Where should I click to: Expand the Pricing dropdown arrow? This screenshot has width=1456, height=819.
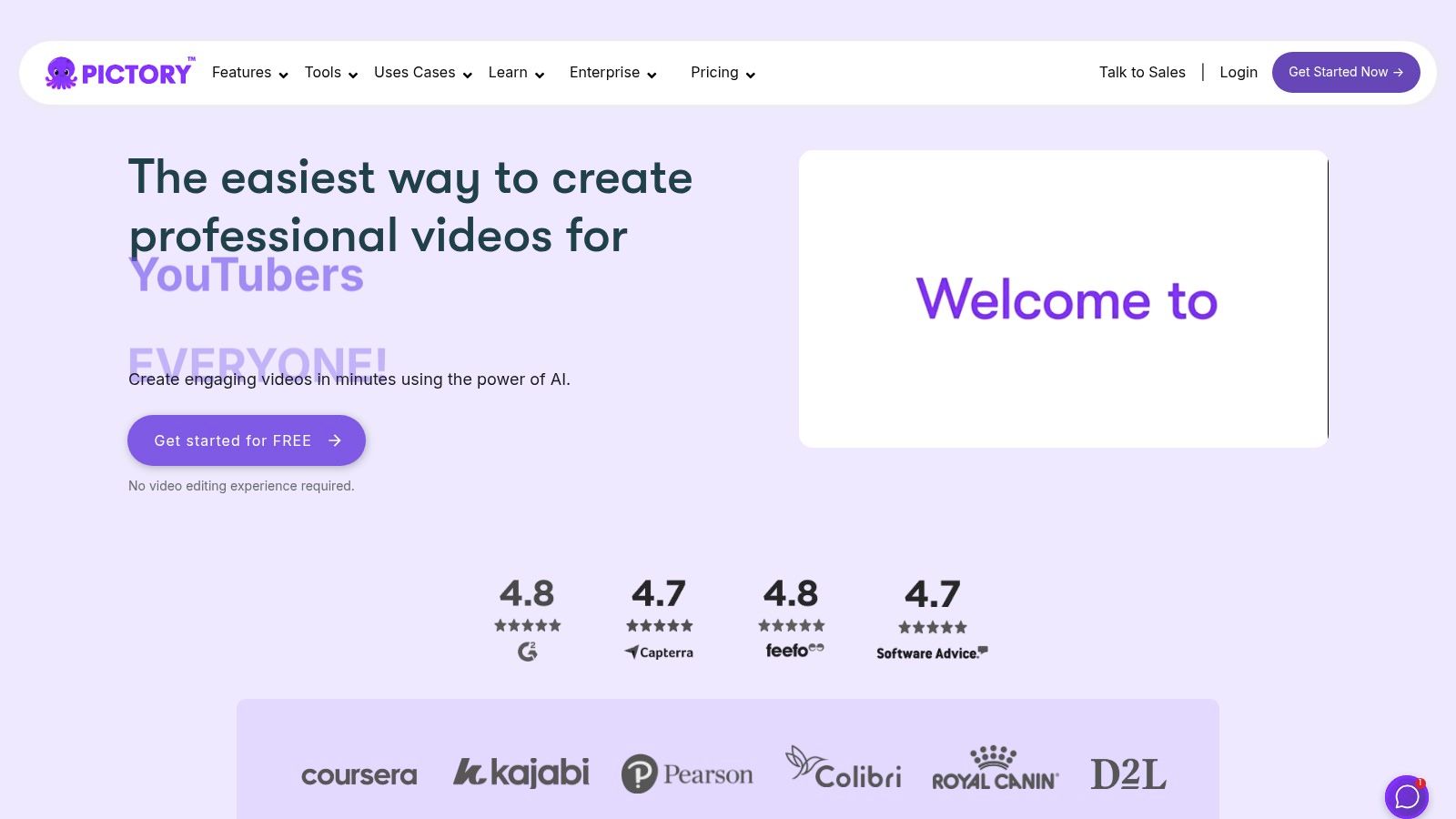click(751, 75)
